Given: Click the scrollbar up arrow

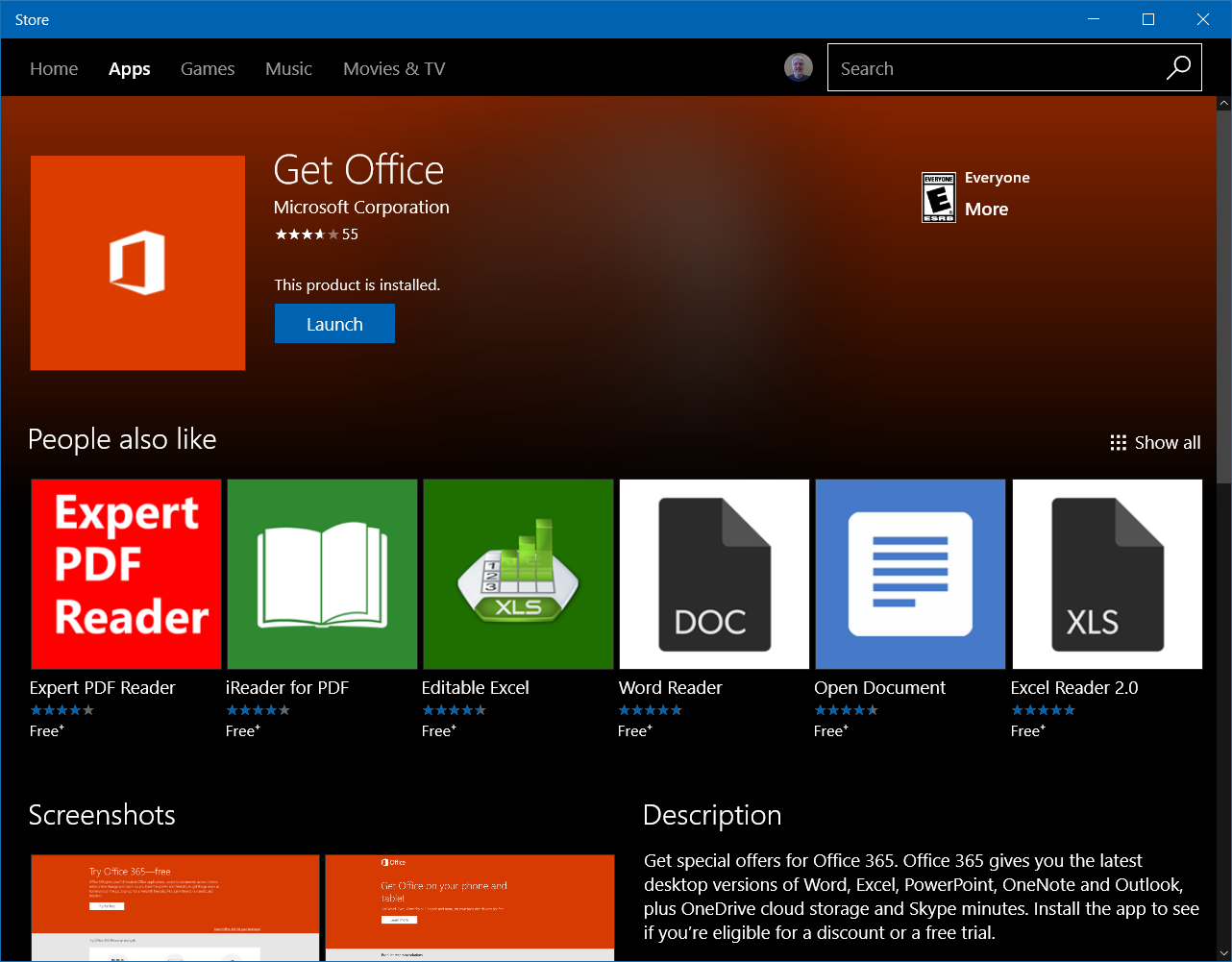Looking at the screenshot, I should 1223,102.
